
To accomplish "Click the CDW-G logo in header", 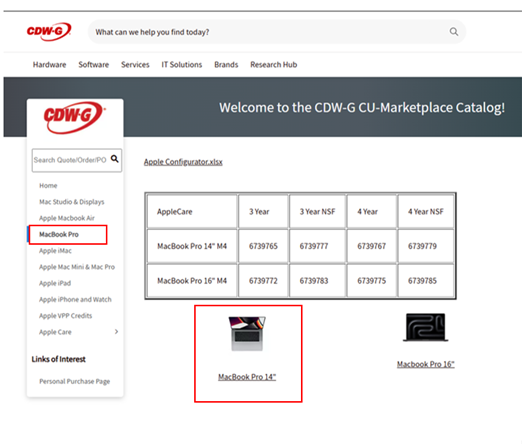I will (x=49, y=31).
